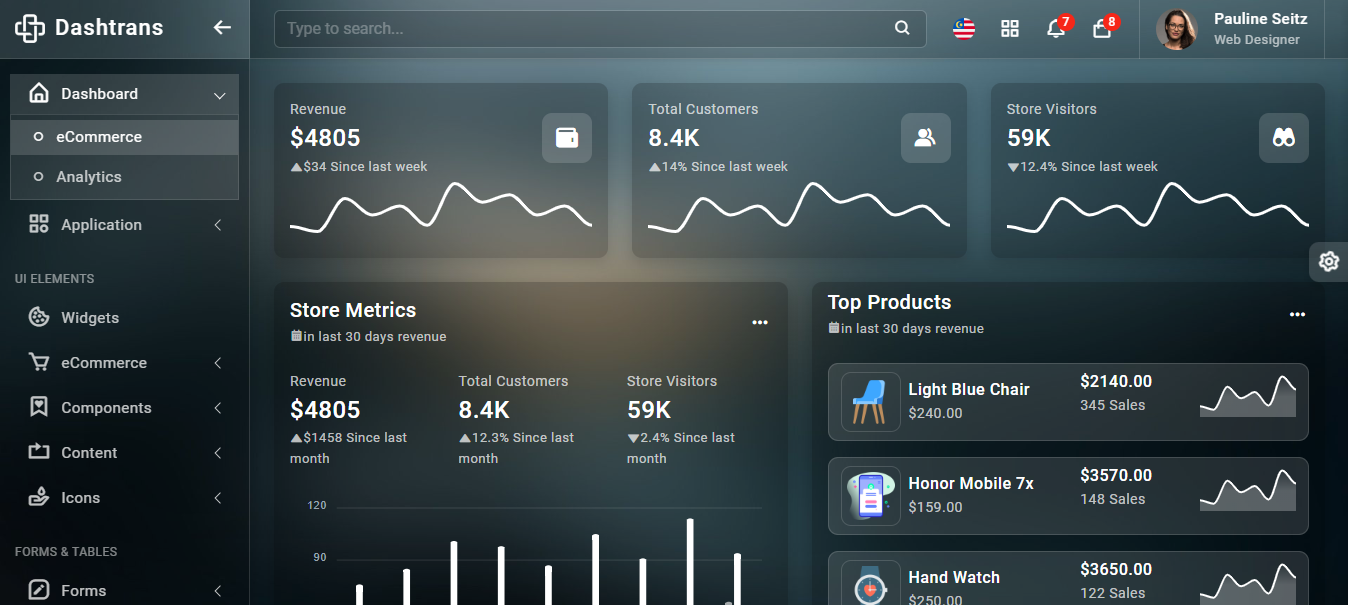1348x605 pixels.
Task: Click the people icon in Total Customers card
Action: [x=925, y=138]
